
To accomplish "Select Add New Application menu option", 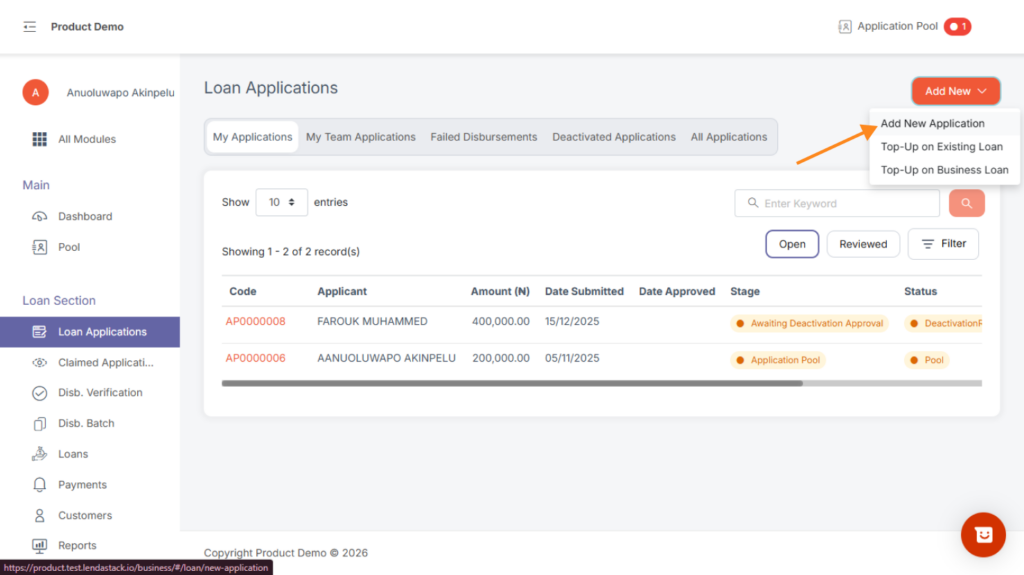I will click(932, 124).
